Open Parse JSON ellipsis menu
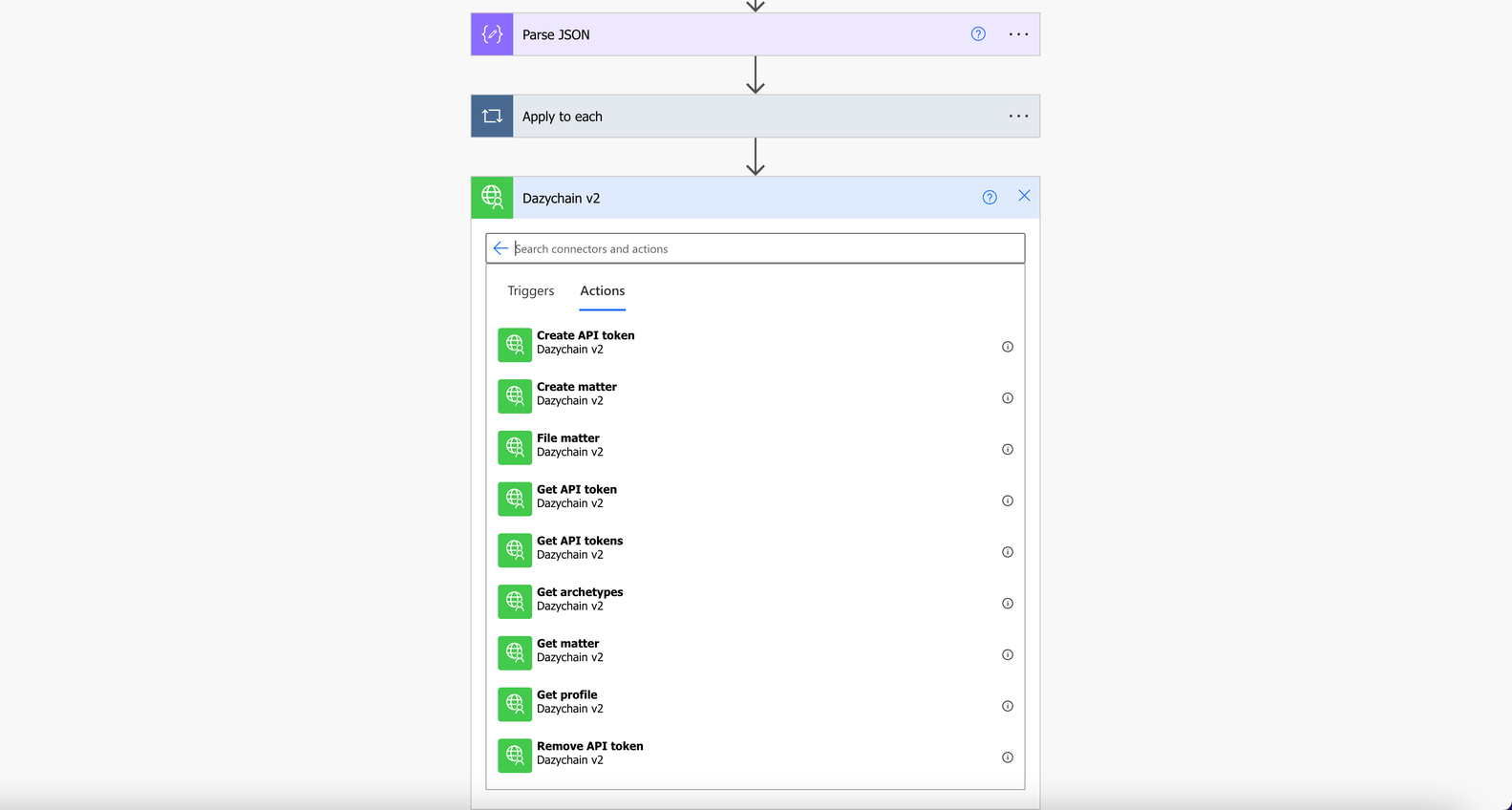1512x810 pixels. coord(1019,34)
